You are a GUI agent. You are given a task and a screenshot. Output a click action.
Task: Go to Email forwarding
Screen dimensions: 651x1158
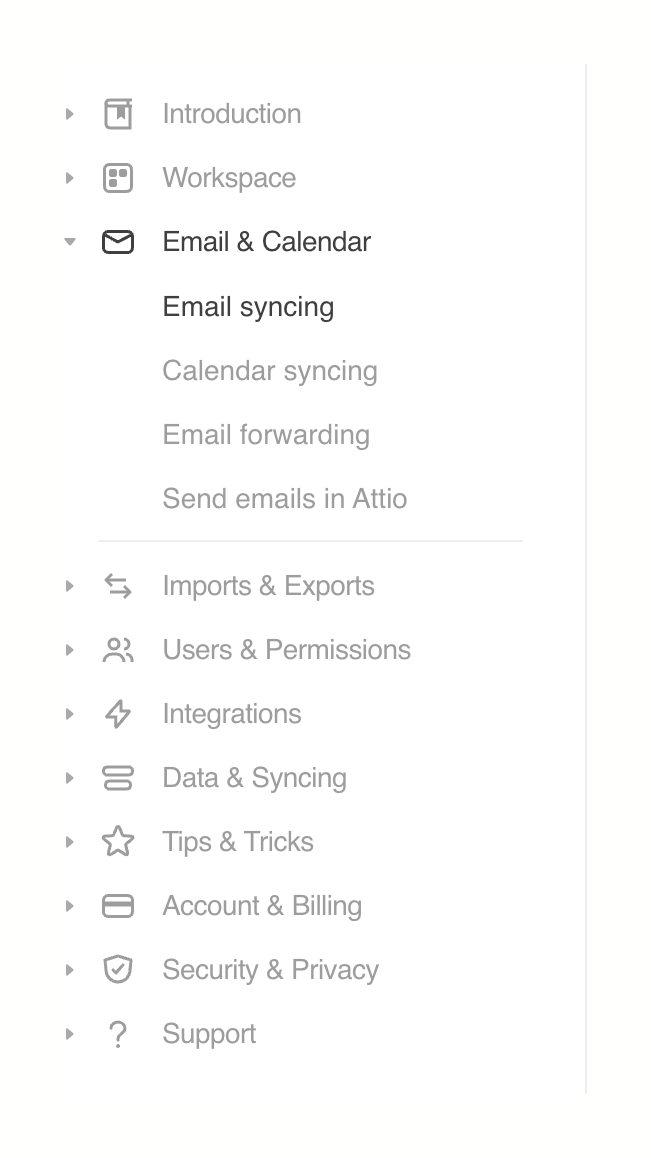(x=266, y=434)
